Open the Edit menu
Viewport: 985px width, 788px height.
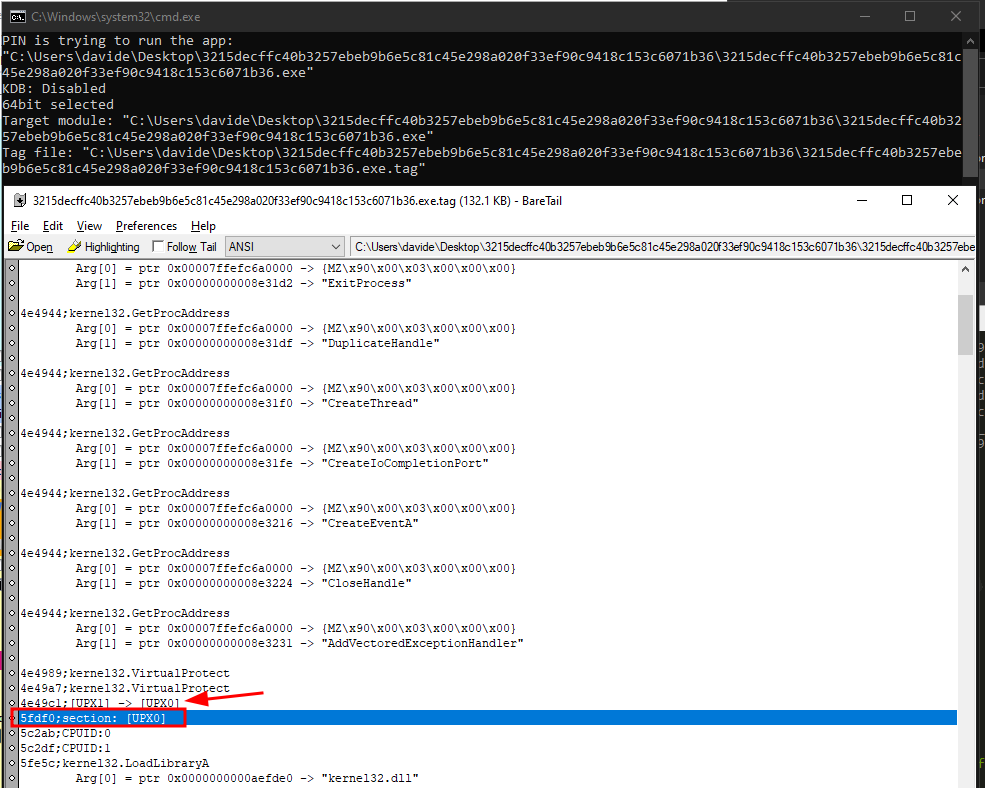coord(53,226)
